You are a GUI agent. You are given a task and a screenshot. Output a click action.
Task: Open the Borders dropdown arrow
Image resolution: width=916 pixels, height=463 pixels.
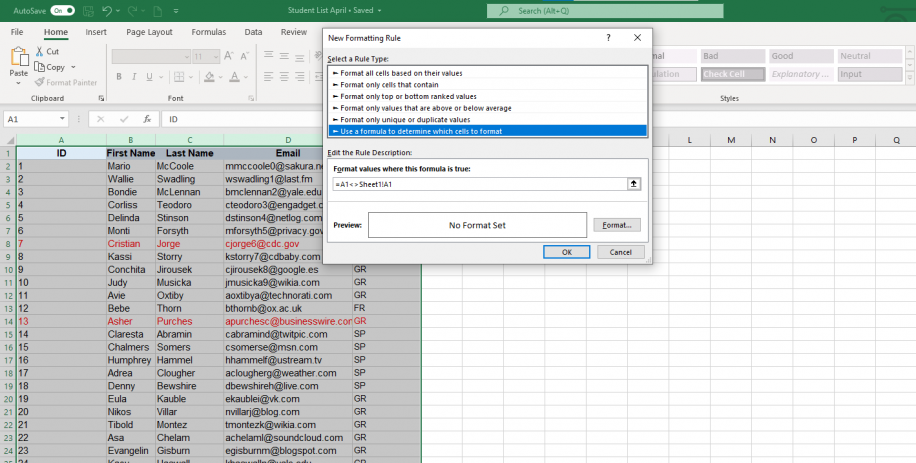click(x=191, y=76)
